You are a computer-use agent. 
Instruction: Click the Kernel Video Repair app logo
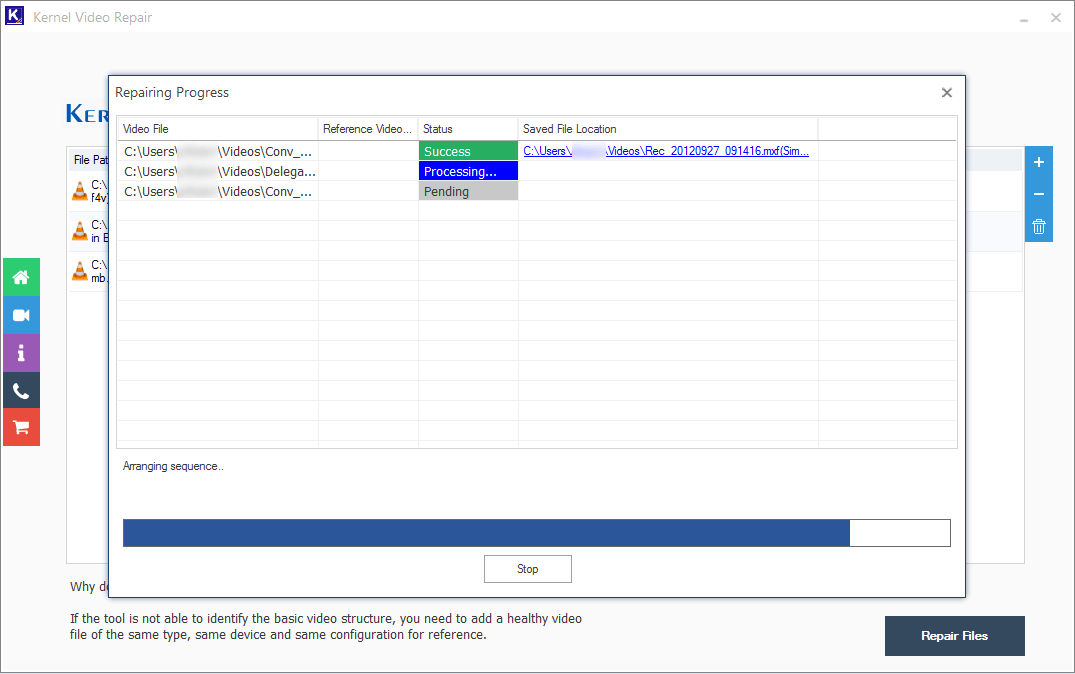pyautogui.click(x=14, y=16)
